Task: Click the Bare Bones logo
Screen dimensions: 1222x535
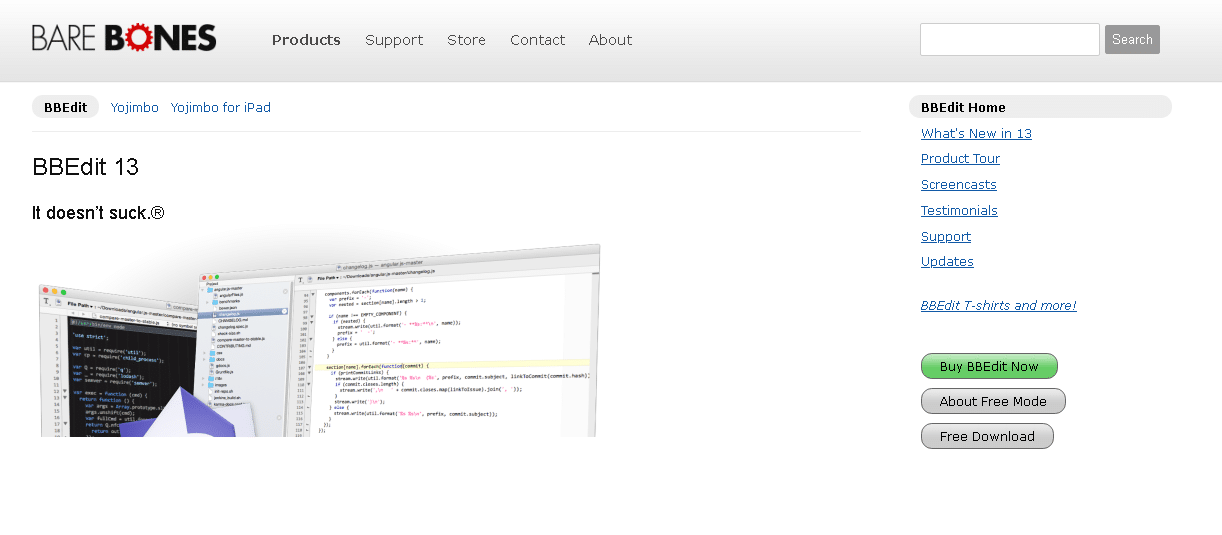Action: click(x=124, y=38)
